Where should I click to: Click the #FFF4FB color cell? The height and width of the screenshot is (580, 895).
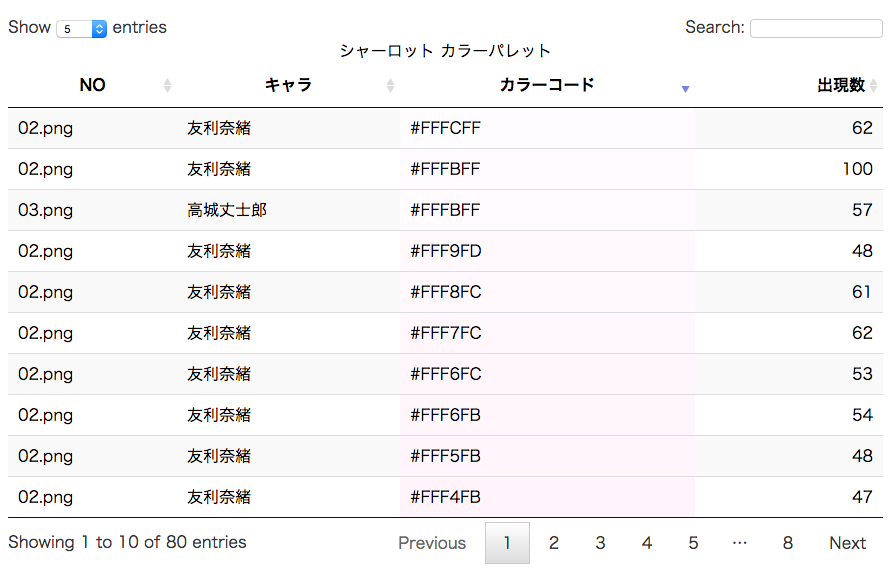[x=547, y=497]
